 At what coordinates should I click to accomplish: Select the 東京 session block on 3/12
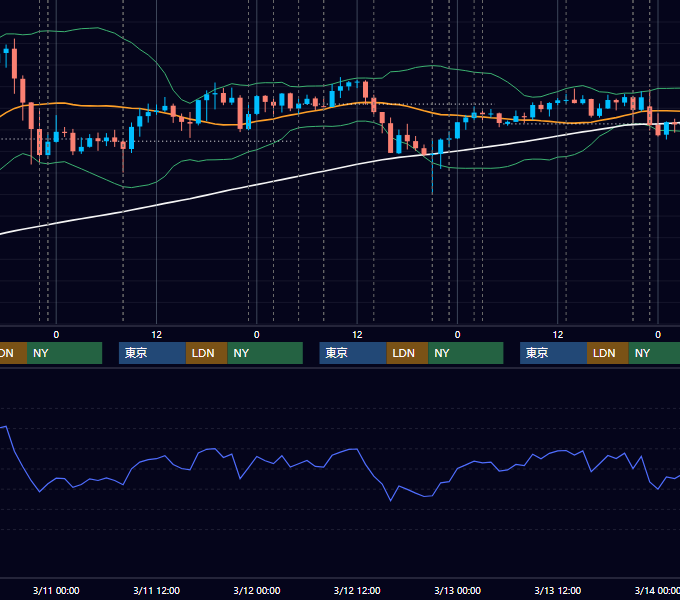pos(353,353)
